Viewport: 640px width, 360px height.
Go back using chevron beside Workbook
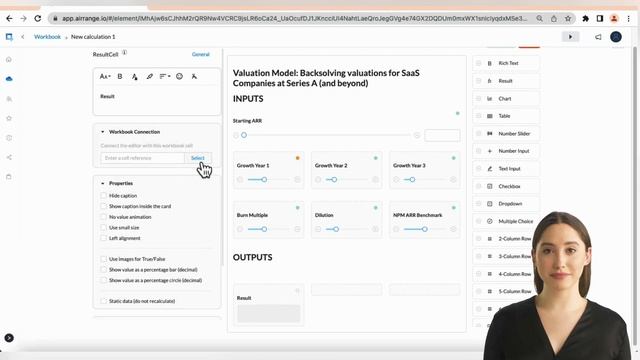click(23, 37)
